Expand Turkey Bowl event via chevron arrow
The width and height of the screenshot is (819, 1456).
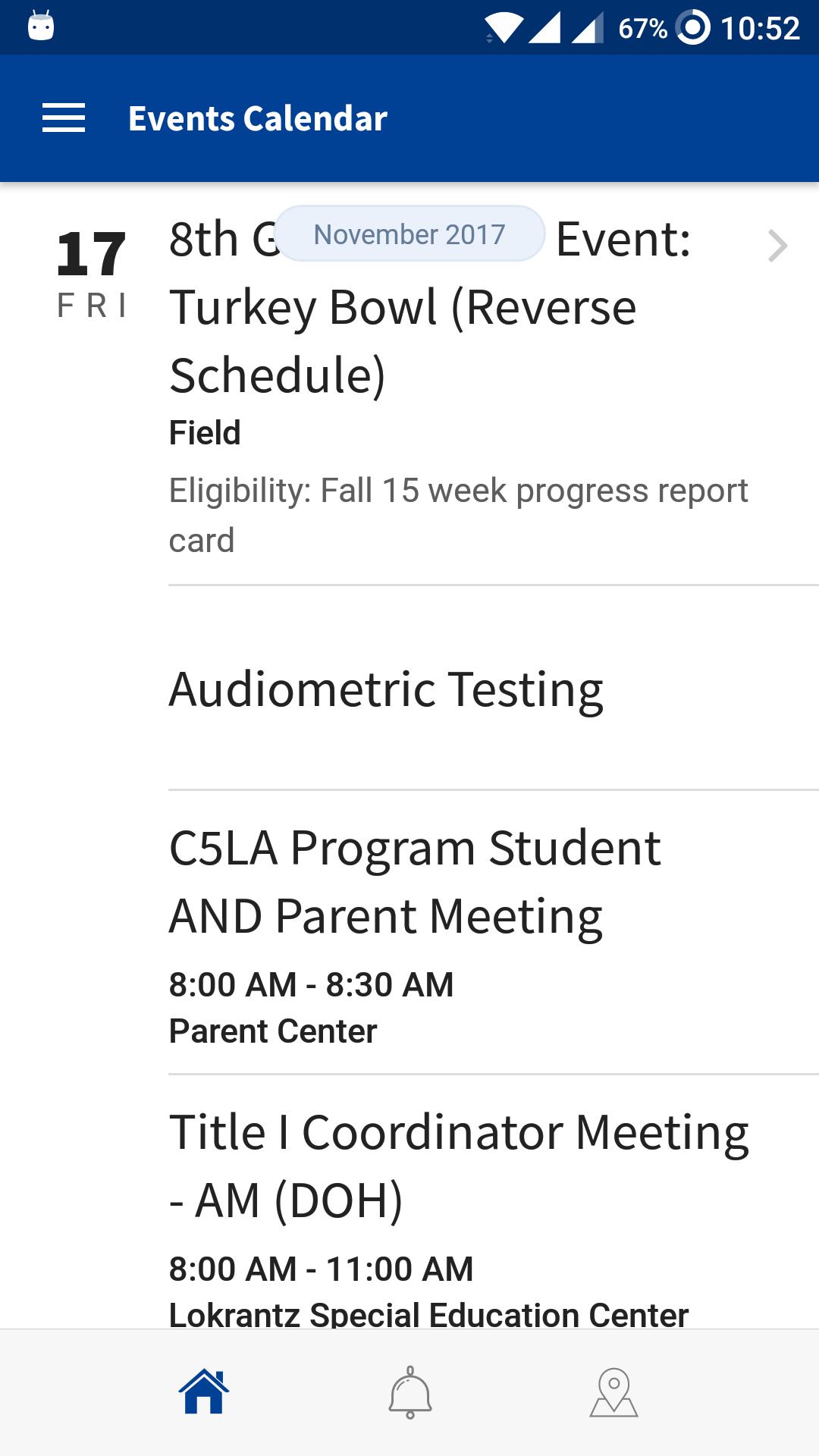tap(777, 246)
